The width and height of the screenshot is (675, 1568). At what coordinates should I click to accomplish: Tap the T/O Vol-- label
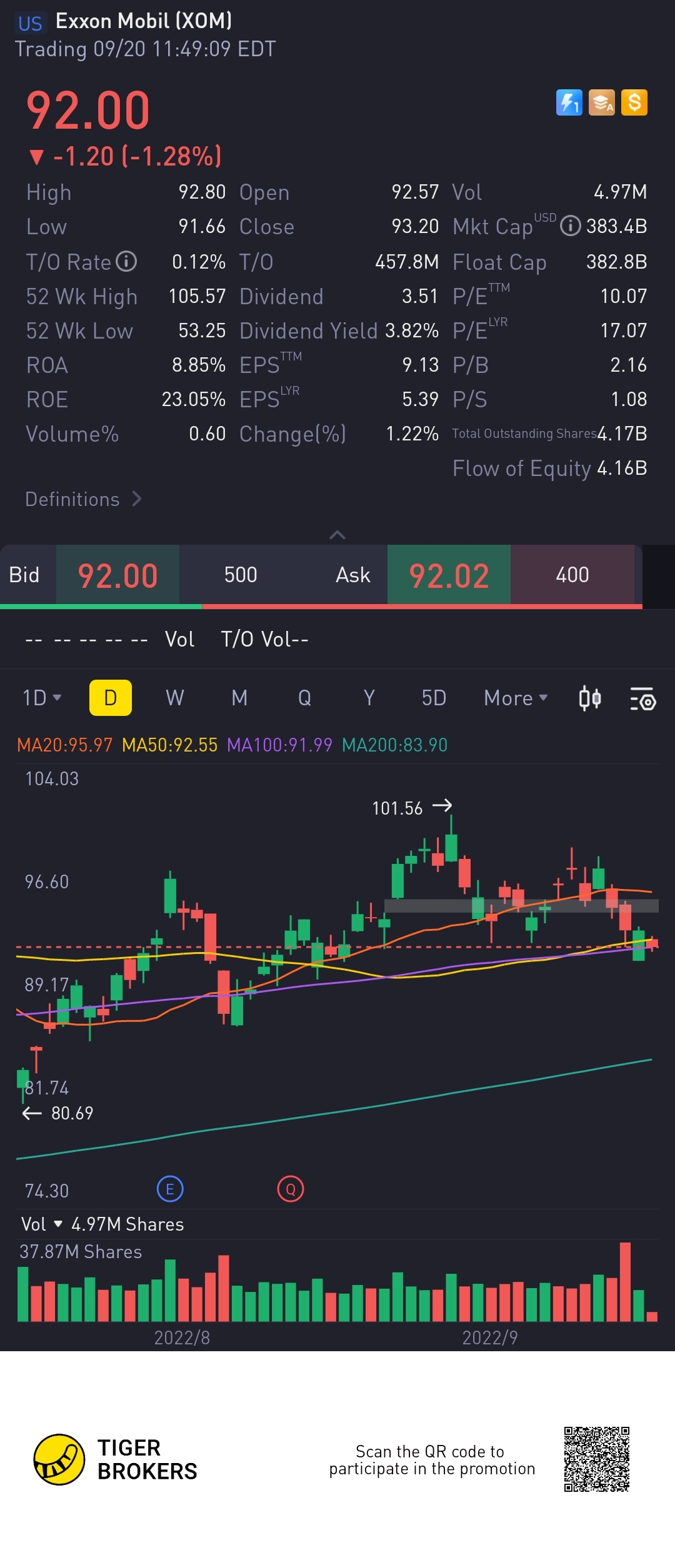pyautogui.click(x=265, y=639)
